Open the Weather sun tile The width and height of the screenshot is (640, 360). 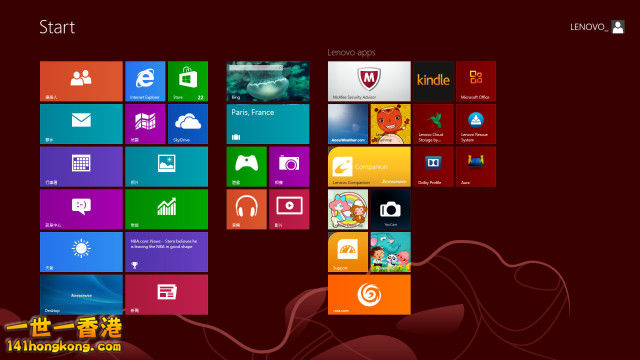[81, 252]
